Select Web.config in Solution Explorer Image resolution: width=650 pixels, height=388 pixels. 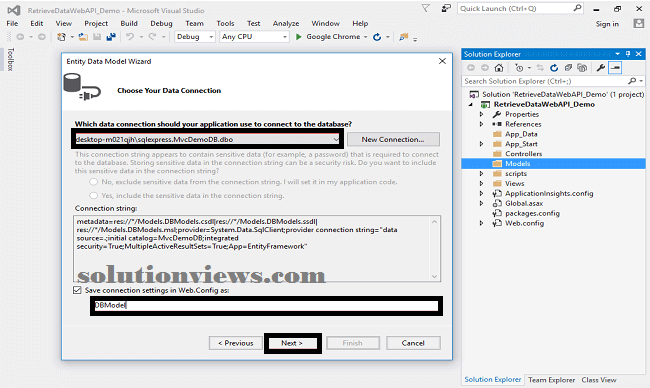pyautogui.click(x=524, y=223)
